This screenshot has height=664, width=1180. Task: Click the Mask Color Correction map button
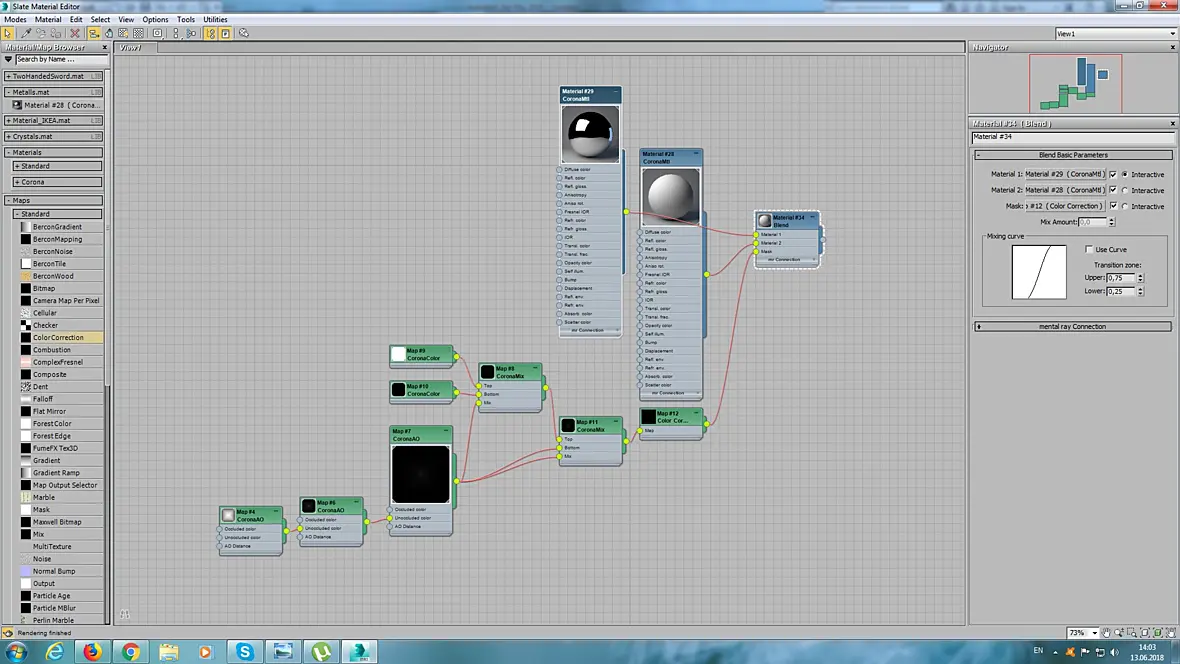[1065, 206]
